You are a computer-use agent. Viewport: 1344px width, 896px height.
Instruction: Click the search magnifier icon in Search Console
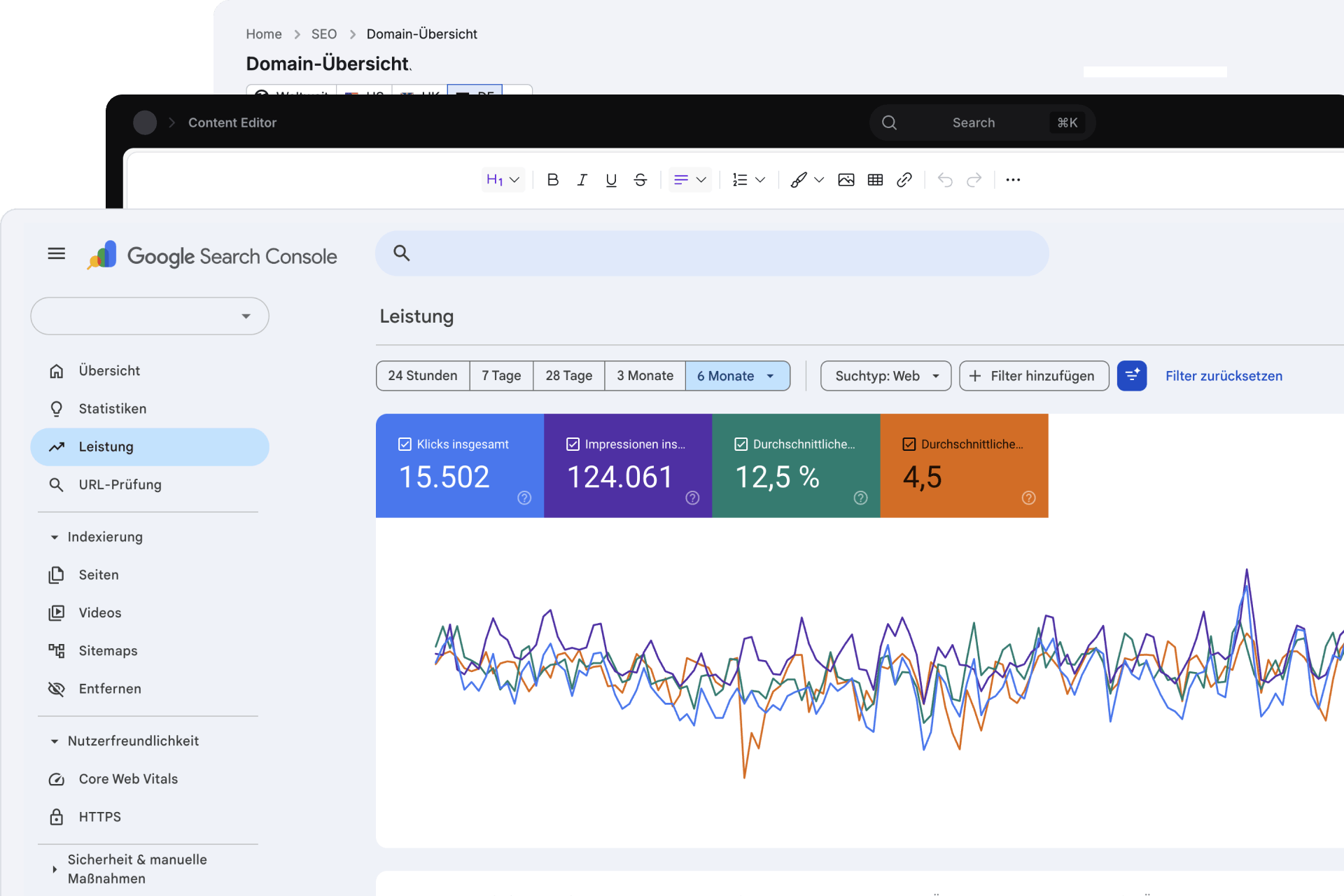[x=401, y=253]
